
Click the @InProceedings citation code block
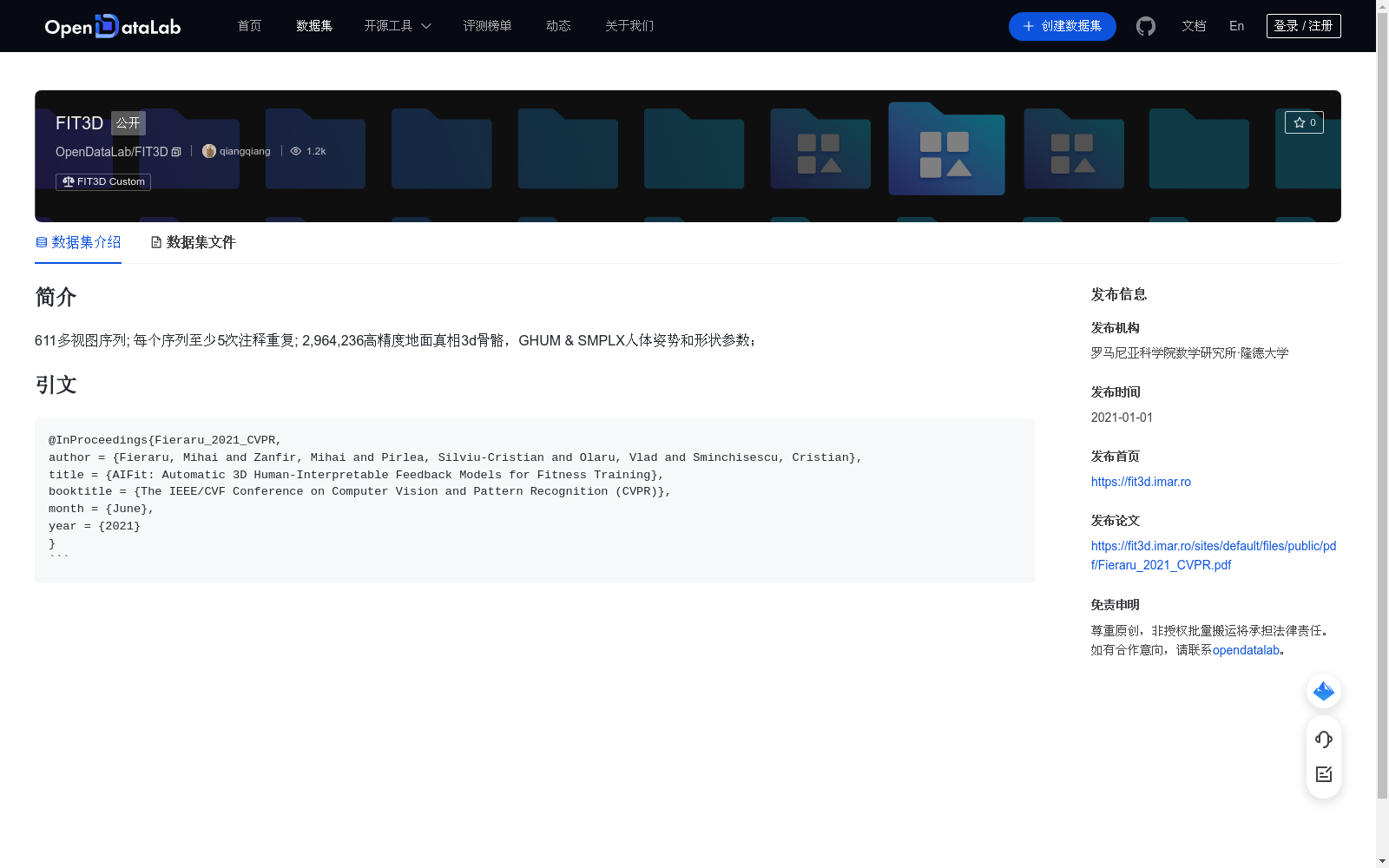[535, 500]
